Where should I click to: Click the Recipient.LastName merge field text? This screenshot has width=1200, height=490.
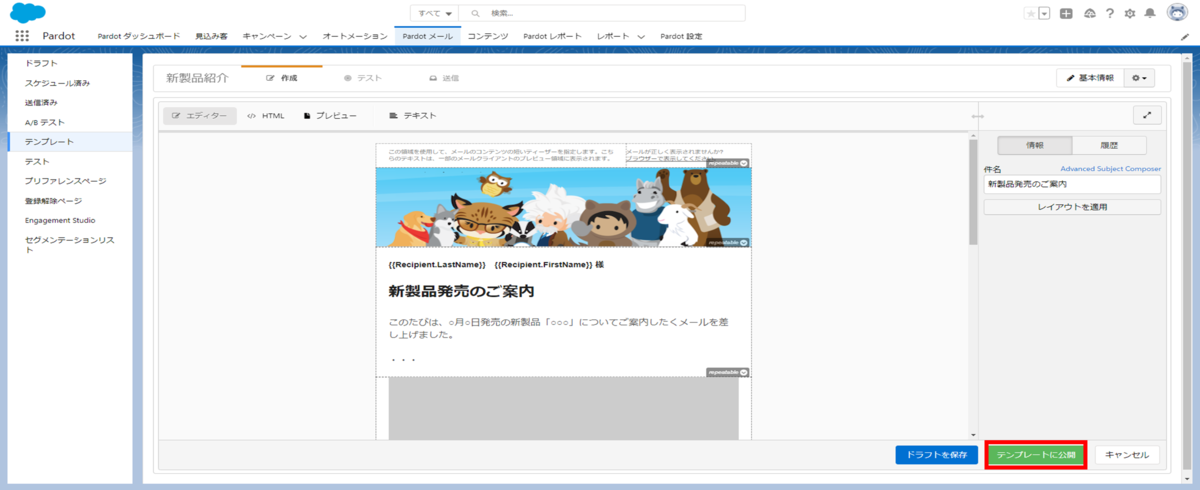pyautogui.click(x=437, y=265)
